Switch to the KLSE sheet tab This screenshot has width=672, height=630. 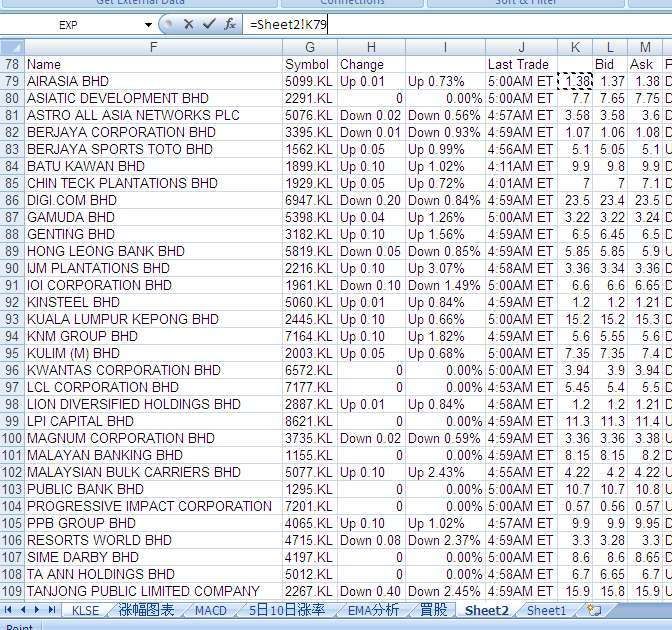coord(85,610)
